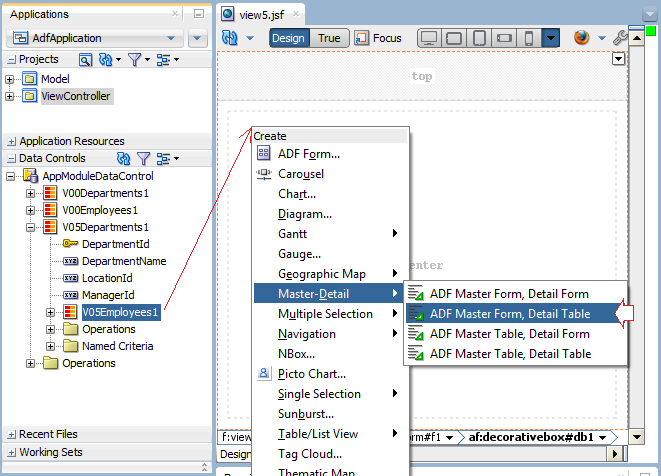Toggle the True button in toolbar
The image size is (661, 476).
click(x=329, y=38)
